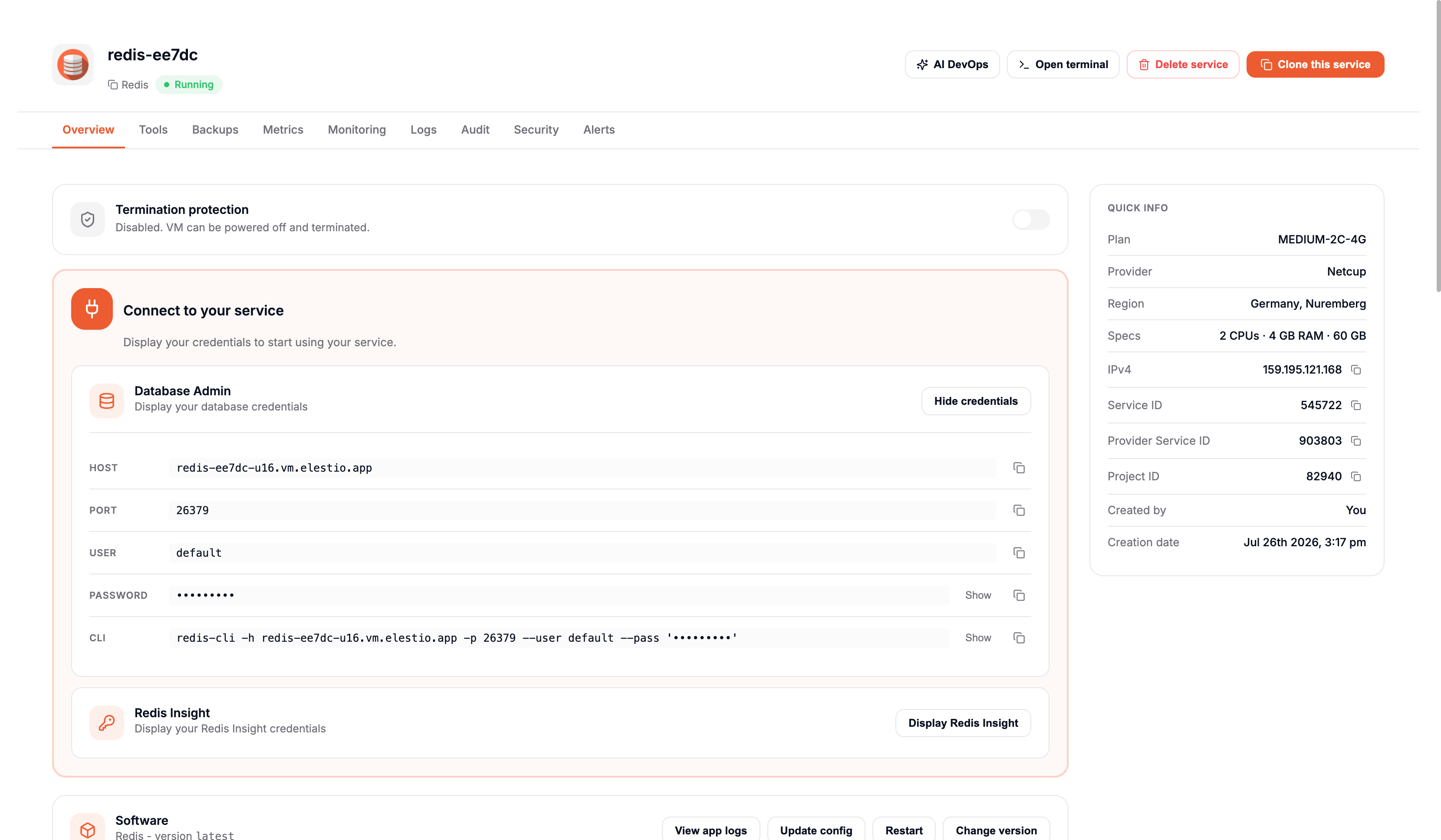Click the Project ID value 82940

click(x=1324, y=476)
